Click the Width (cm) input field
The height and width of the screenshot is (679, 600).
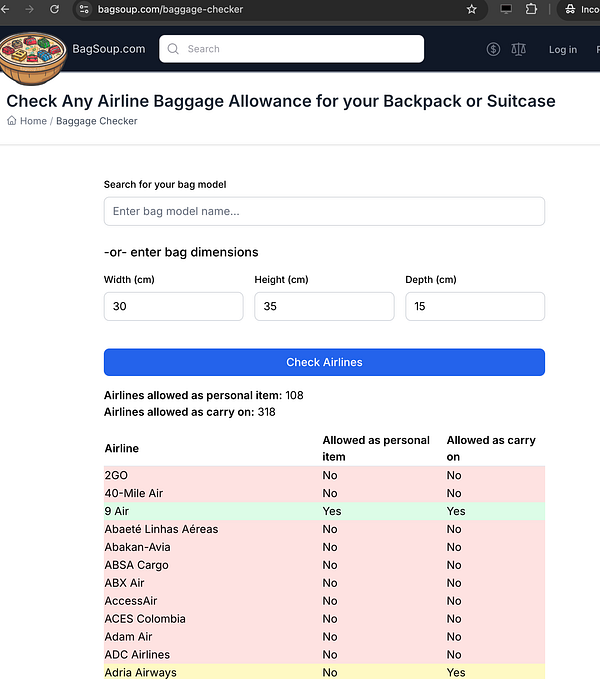coord(173,306)
